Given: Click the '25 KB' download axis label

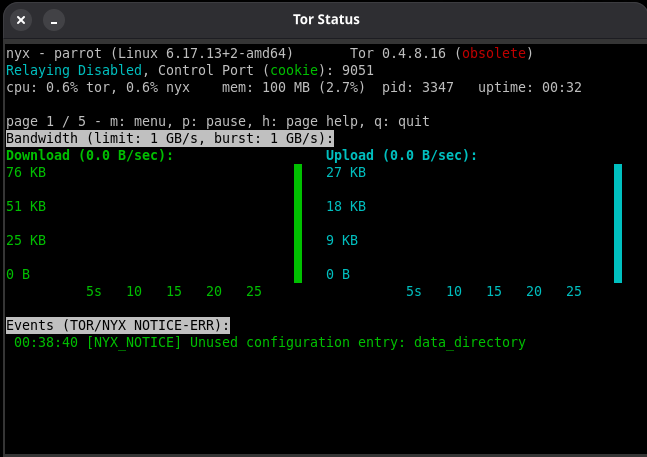Looking at the screenshot, I should tap(26, 240).
